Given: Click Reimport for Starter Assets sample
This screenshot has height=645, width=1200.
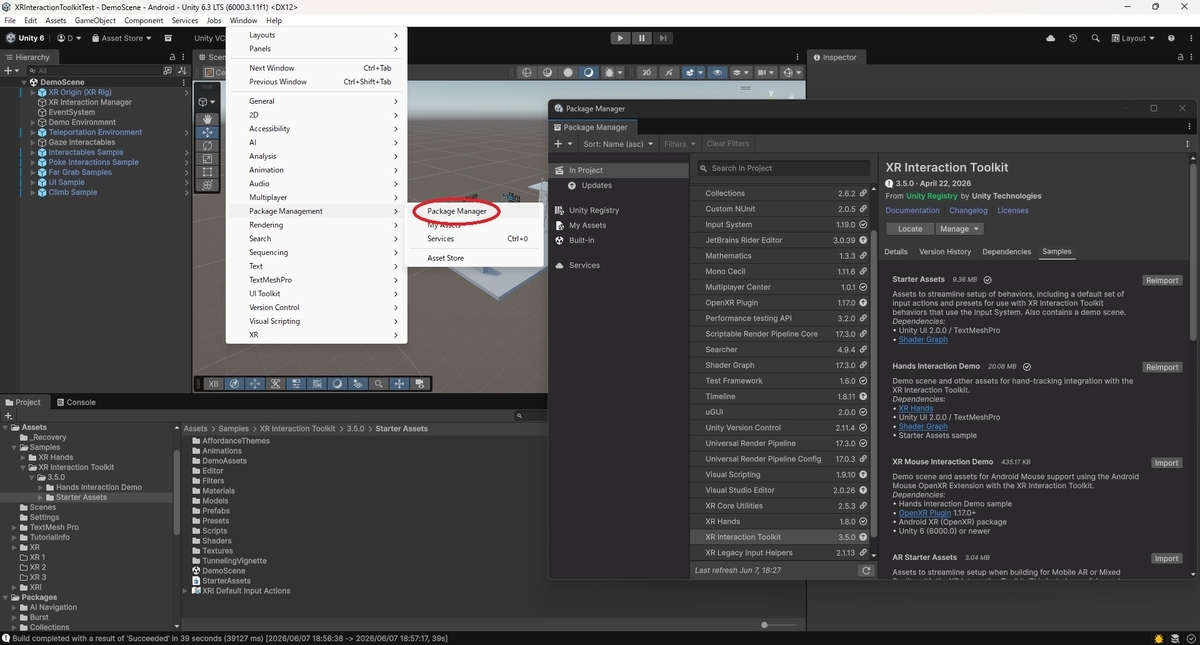Looking at the screenshot, I should pyautogui.click(x=1162, y=281).
